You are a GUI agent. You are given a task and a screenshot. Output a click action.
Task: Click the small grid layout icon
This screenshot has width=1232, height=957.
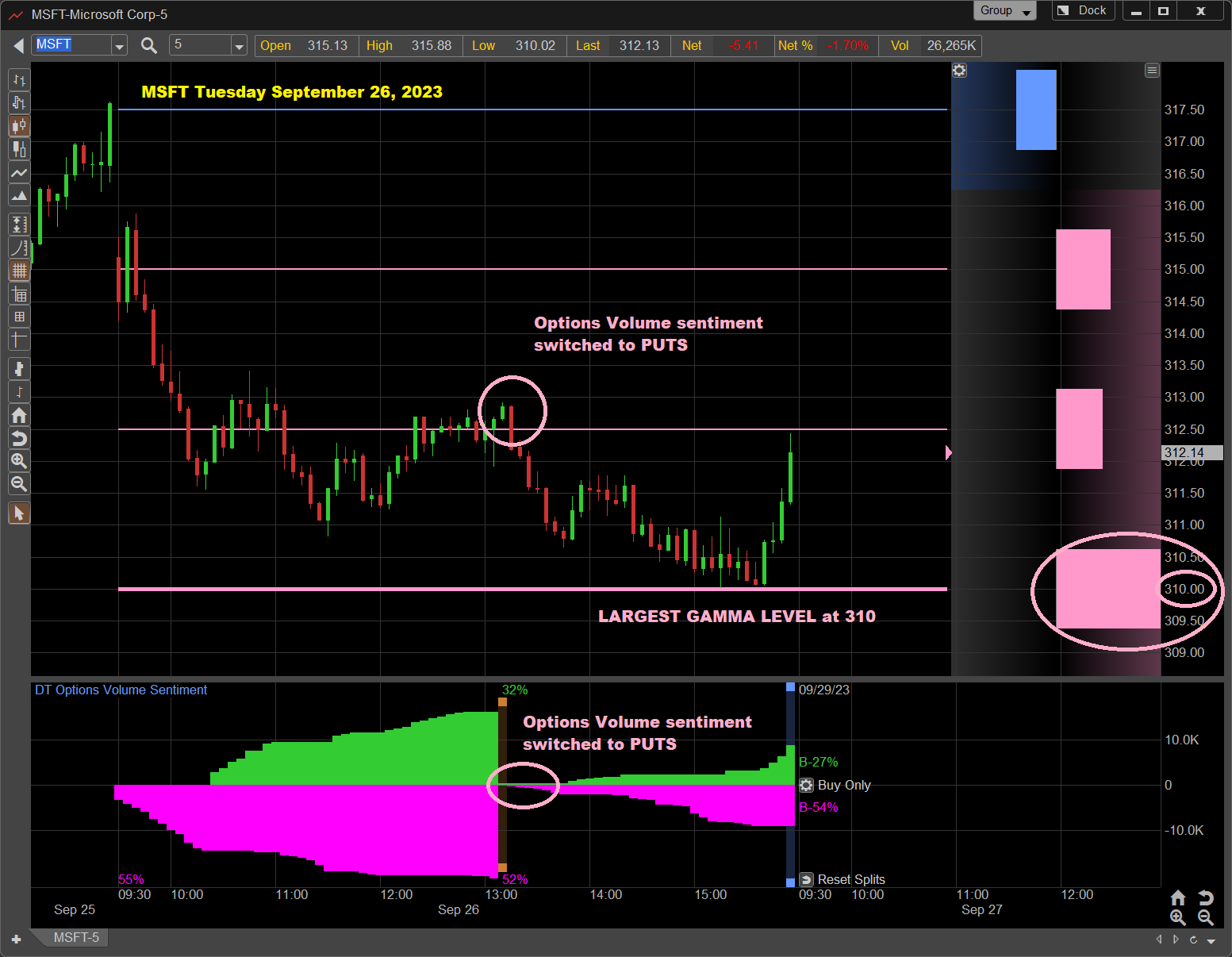(x=19, y=317)
